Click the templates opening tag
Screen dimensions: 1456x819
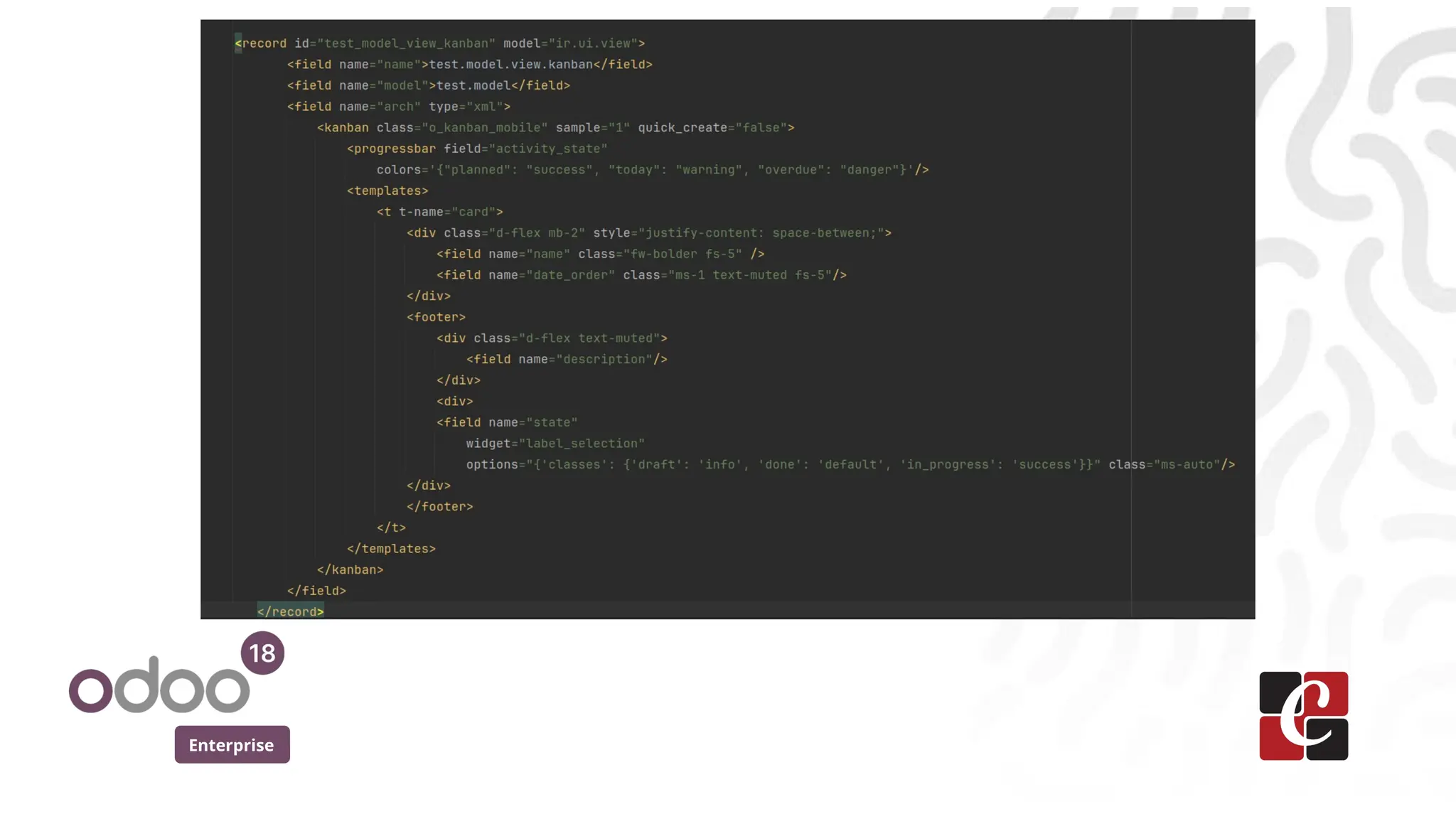click(x=387, y=191)
